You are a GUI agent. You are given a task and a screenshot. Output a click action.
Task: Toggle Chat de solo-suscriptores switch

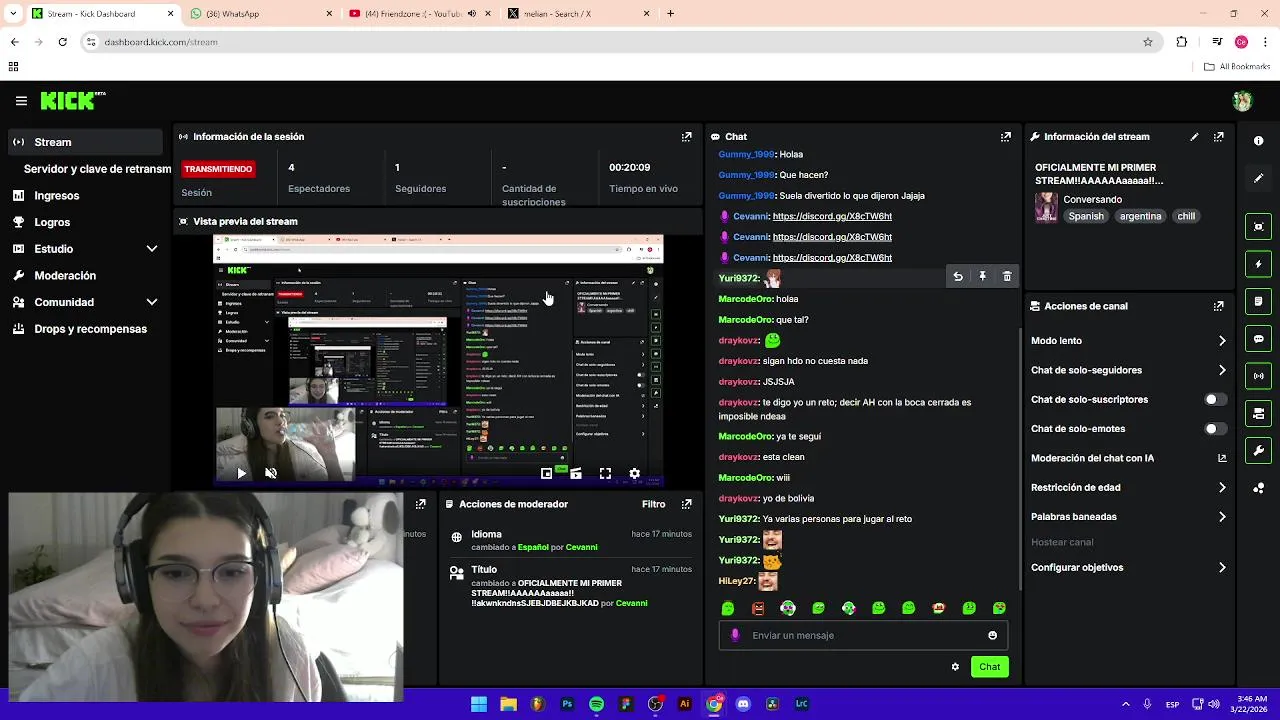[x=1214, y=399]
